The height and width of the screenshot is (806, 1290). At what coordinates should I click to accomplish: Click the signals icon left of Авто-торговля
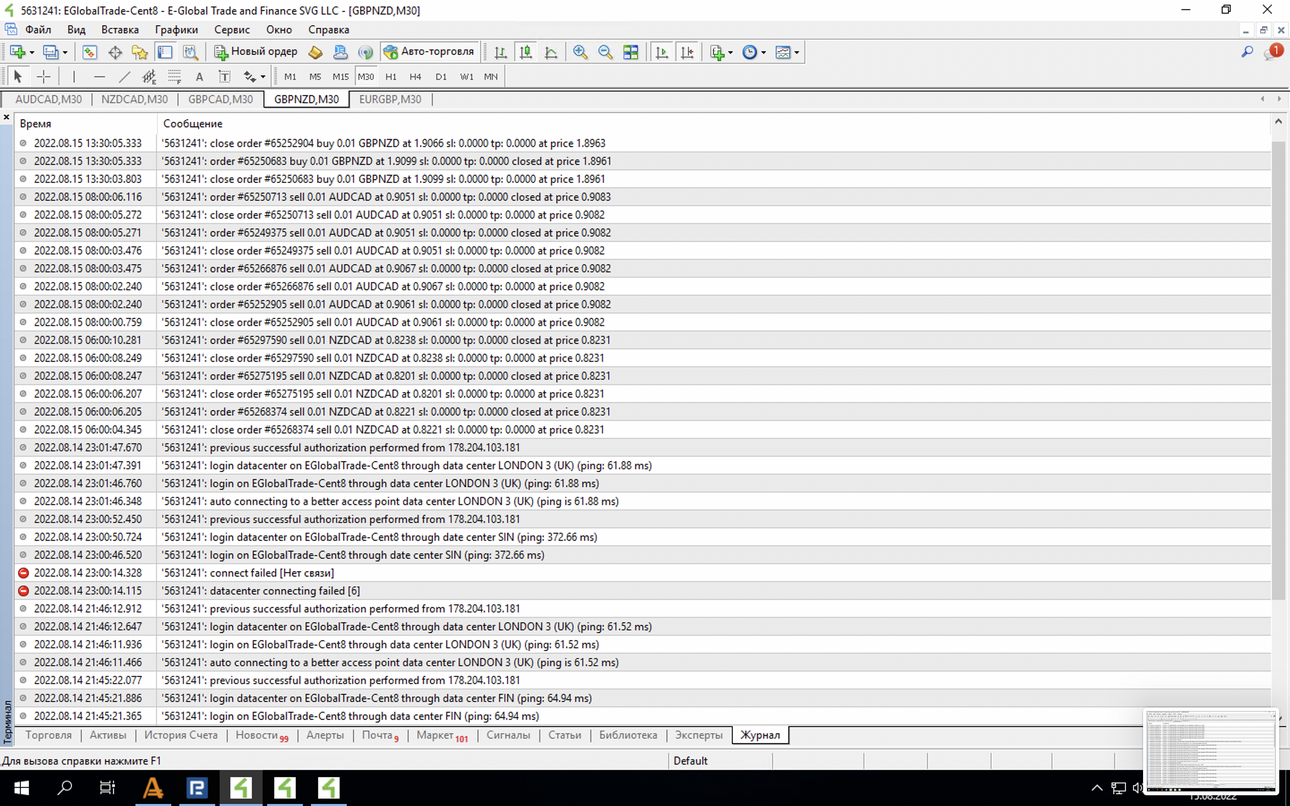pyautogui.click(x=366, y=52)
